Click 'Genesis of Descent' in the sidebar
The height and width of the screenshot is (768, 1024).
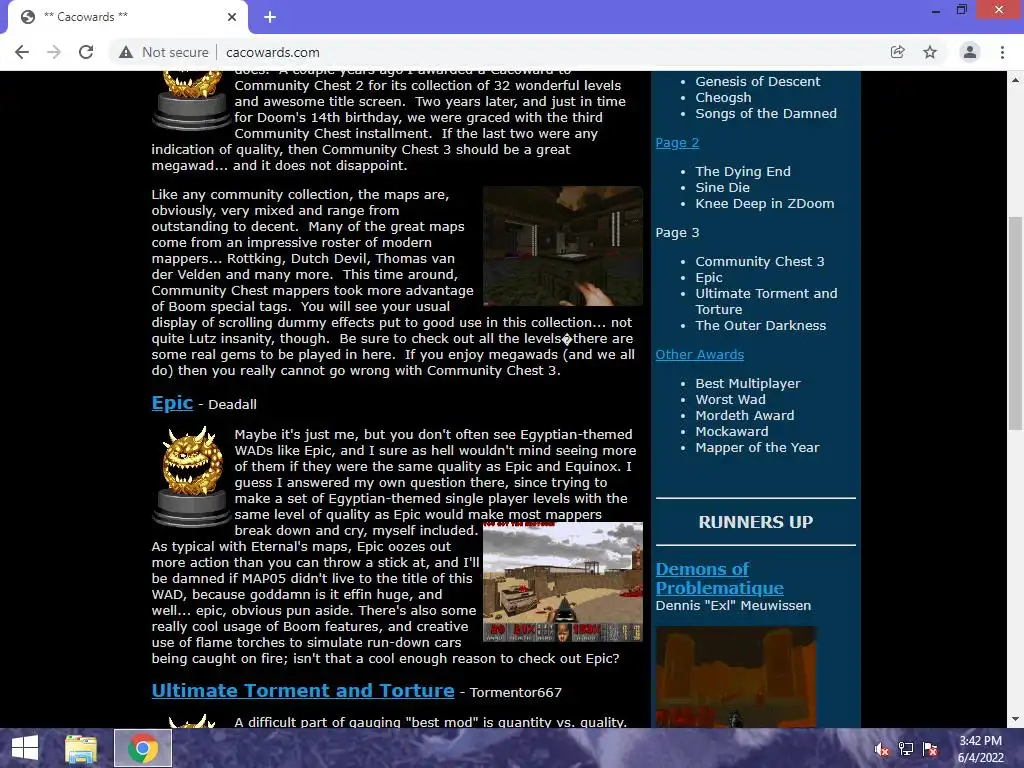[758, 82]
